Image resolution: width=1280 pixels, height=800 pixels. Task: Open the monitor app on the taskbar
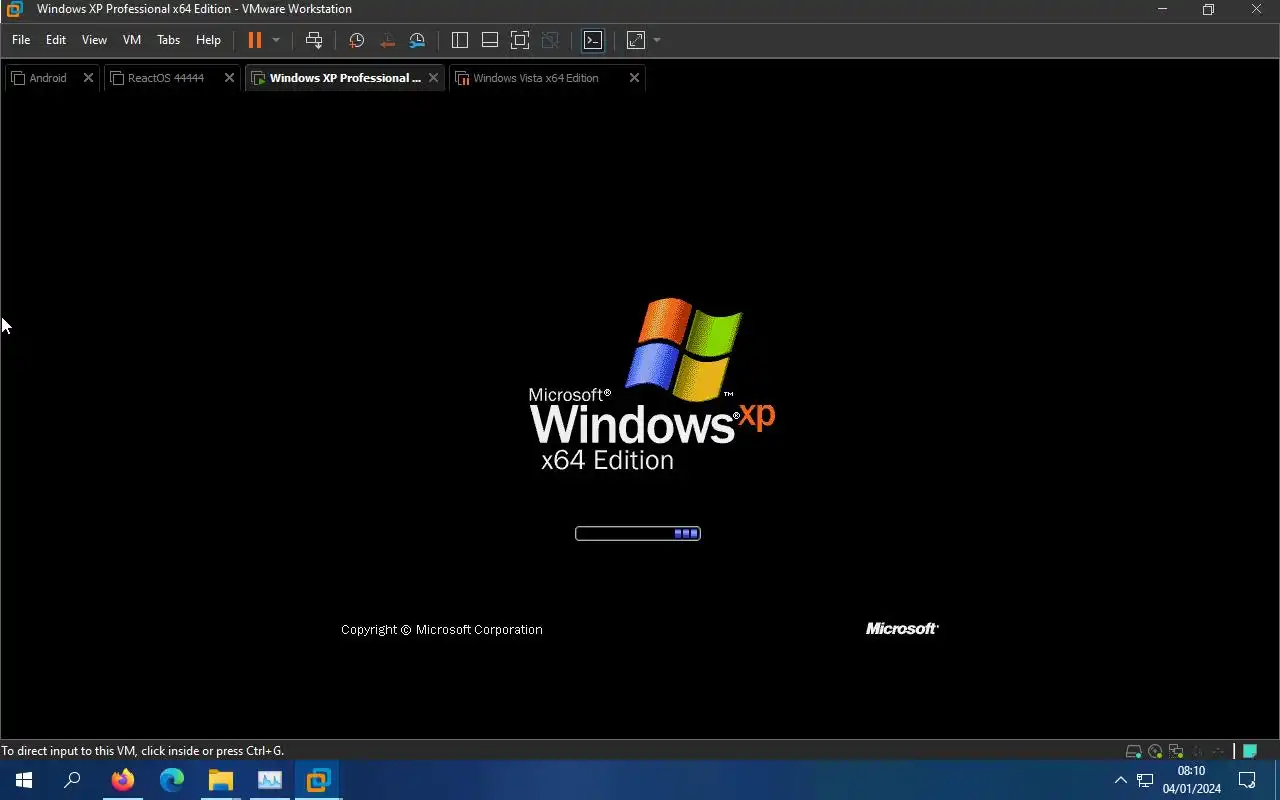(269, 780)
